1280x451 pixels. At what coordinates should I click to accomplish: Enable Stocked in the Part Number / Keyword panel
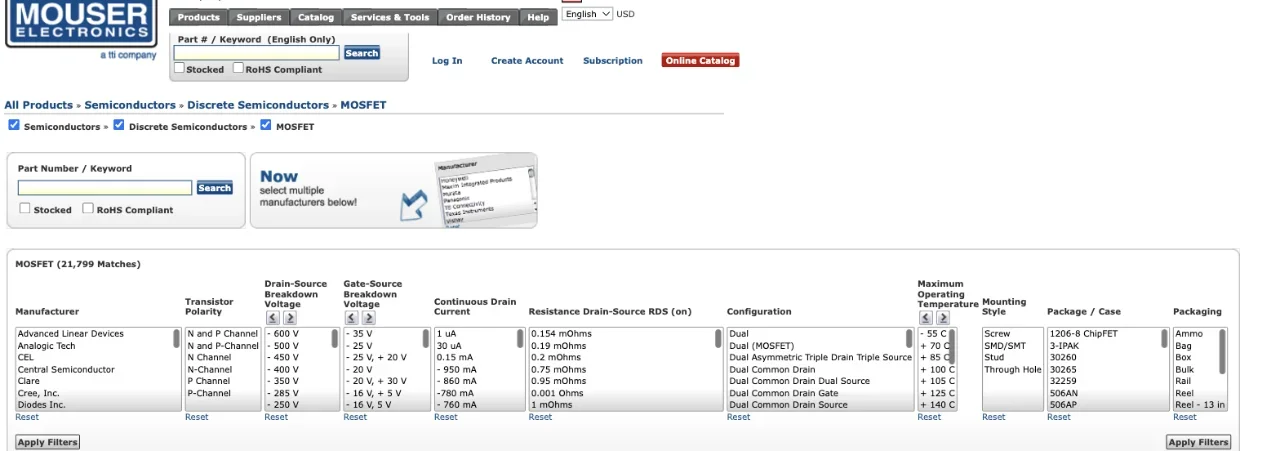25,209
